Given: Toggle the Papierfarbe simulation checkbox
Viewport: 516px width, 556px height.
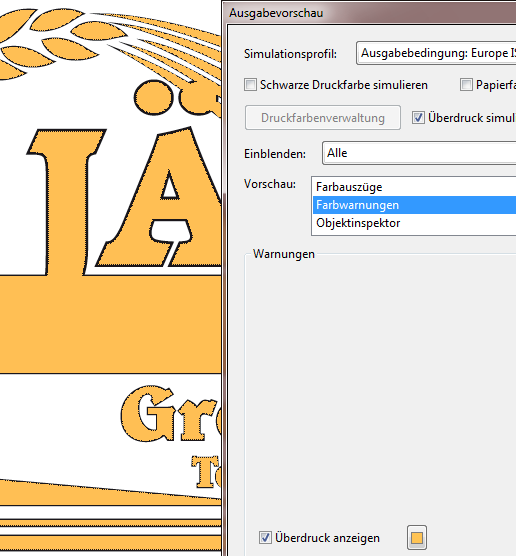Looking at the screenshot, I should coord(466,85).
